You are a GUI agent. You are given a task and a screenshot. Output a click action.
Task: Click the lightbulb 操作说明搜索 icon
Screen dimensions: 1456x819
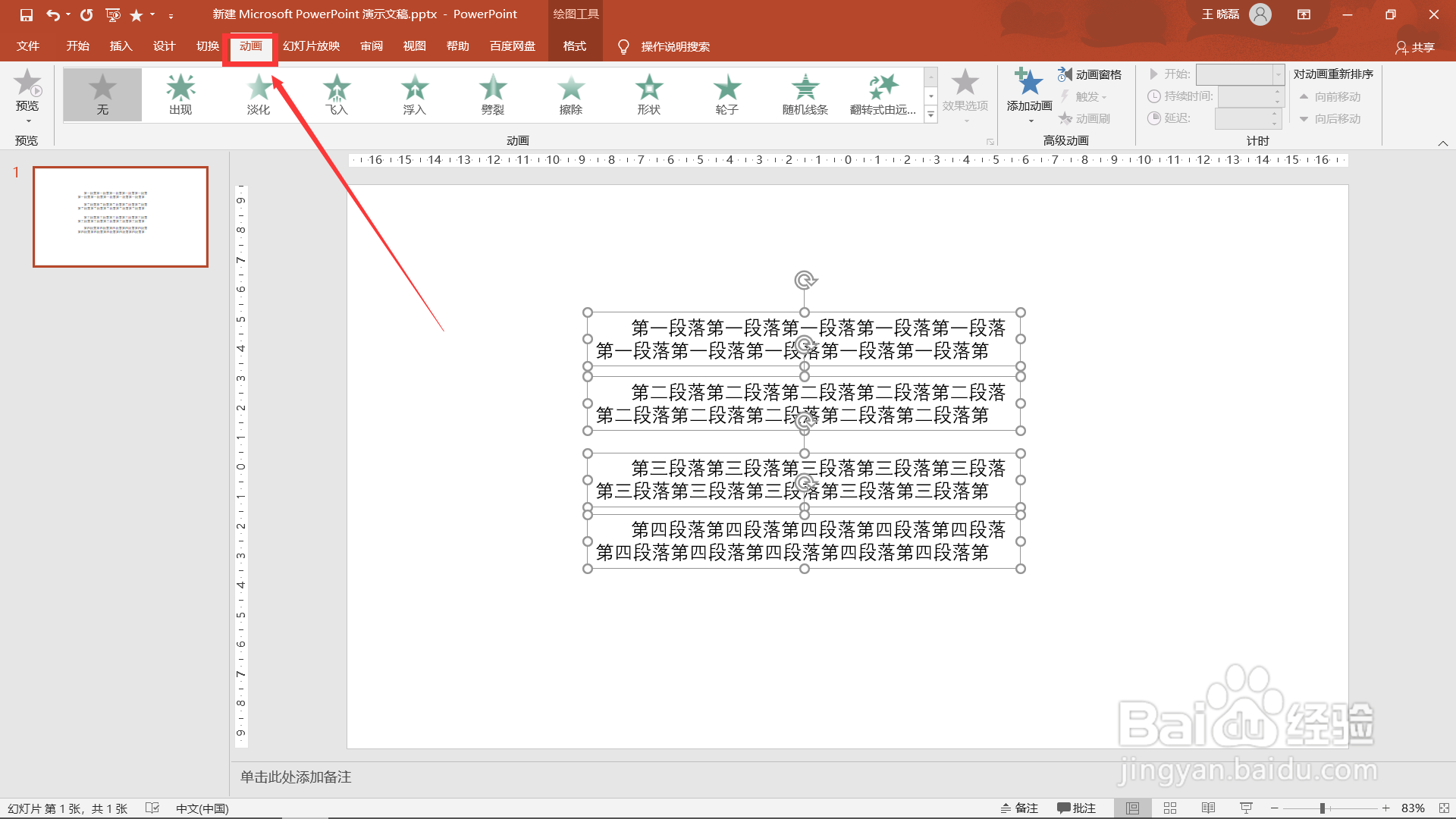[623, 47]
